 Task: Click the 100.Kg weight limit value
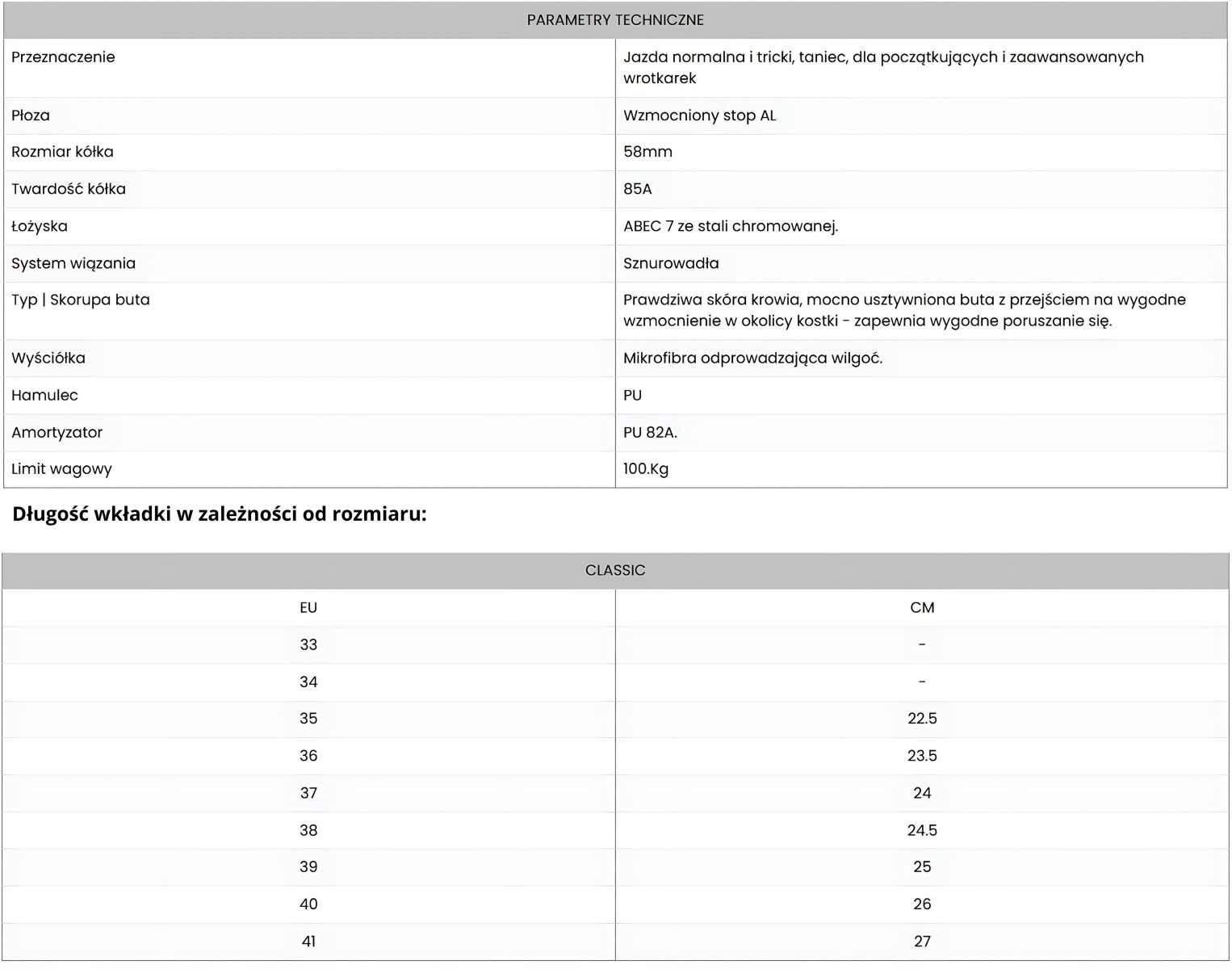pyautogui.click(x=646, y=468)
